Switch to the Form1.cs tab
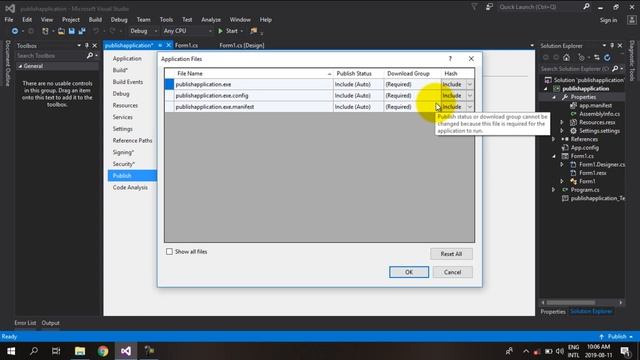 (x=187, y=45)
